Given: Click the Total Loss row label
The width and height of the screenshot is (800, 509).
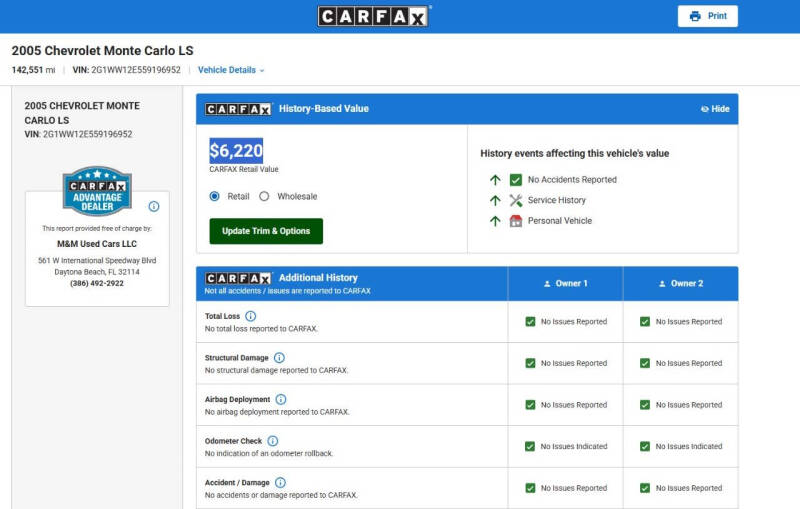Looking at the screenshot, I should [x=222, y=316].
